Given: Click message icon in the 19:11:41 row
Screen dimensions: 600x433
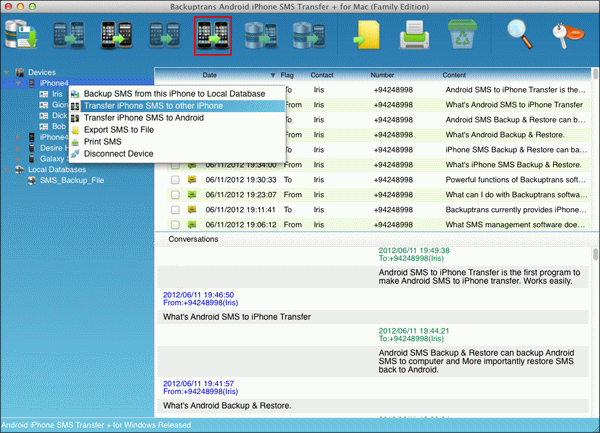Looking at the screenshot, I should coord(192,210).
